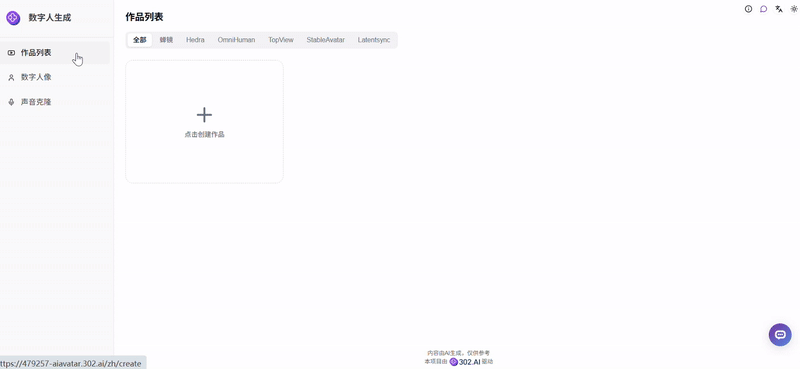
Task: Click the 内容由AI生成，仅供参考 footer text
Action: pos(458,353)
